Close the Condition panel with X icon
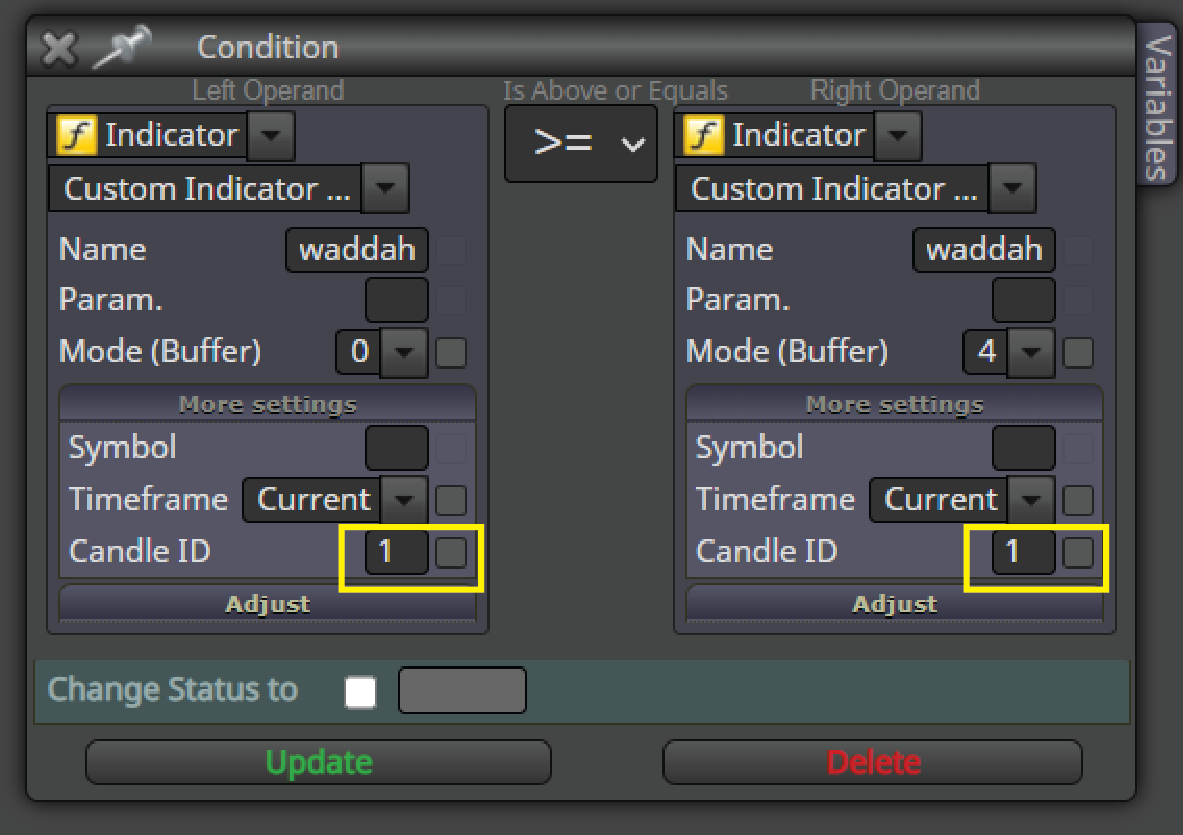The width and height of the screenshot is (1183, 835). point(59,50)
